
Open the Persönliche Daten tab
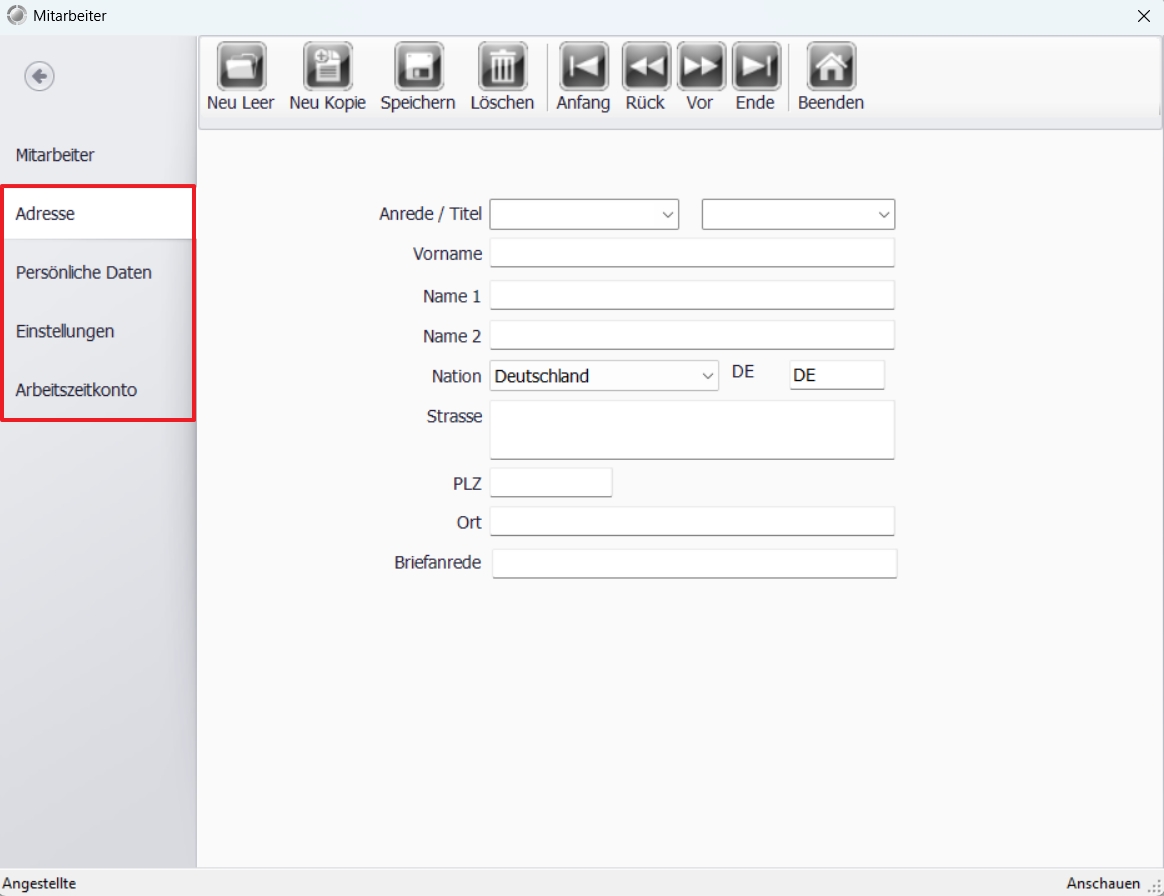coord(84,272)
